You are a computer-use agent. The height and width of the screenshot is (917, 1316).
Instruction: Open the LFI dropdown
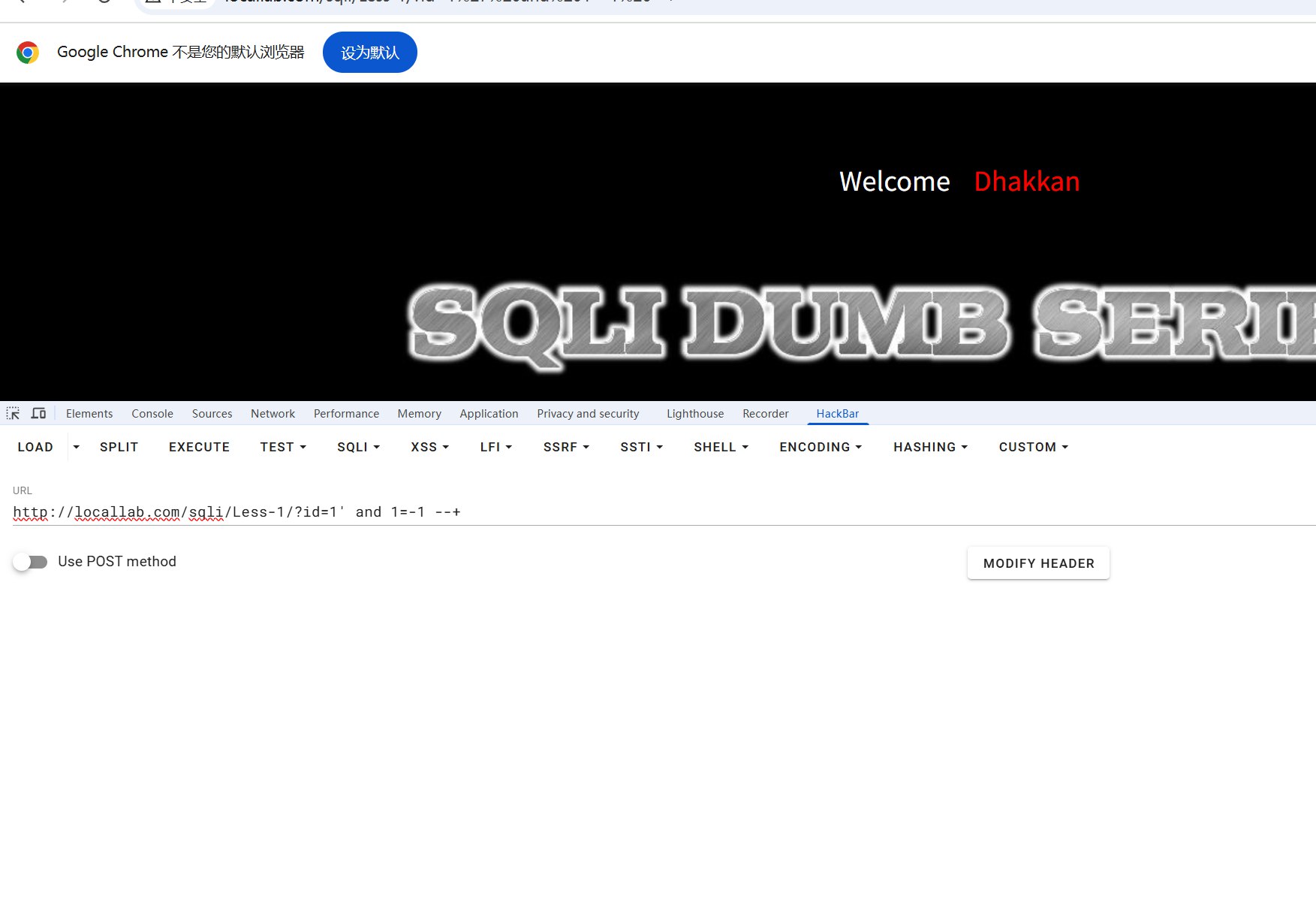point(495,447)
